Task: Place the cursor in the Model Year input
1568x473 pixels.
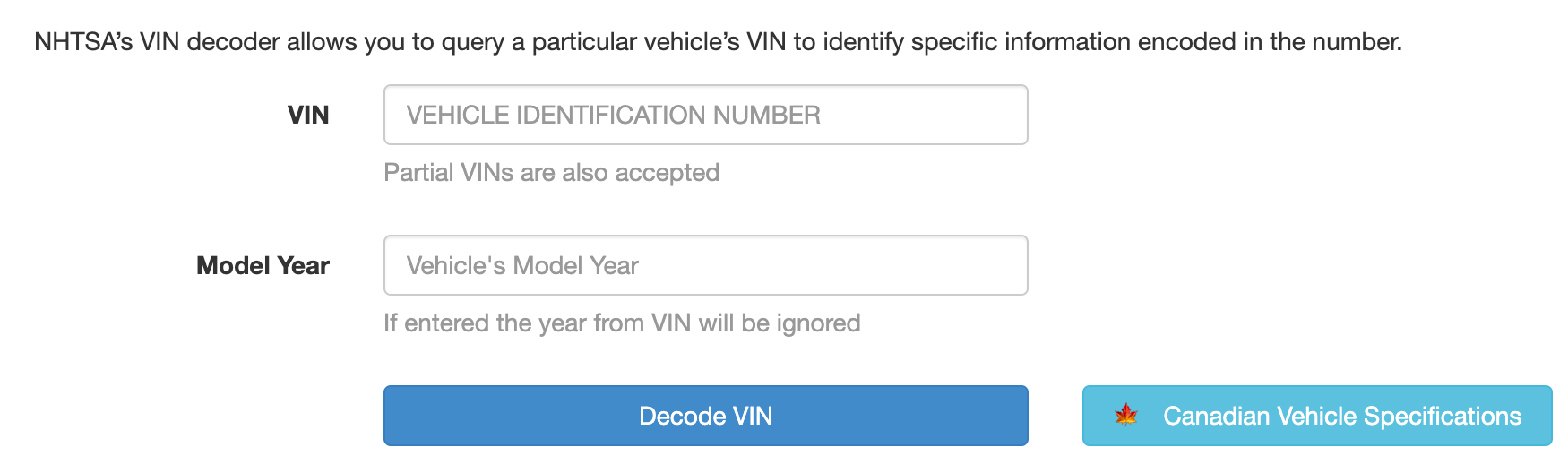Action: (706, 265)
